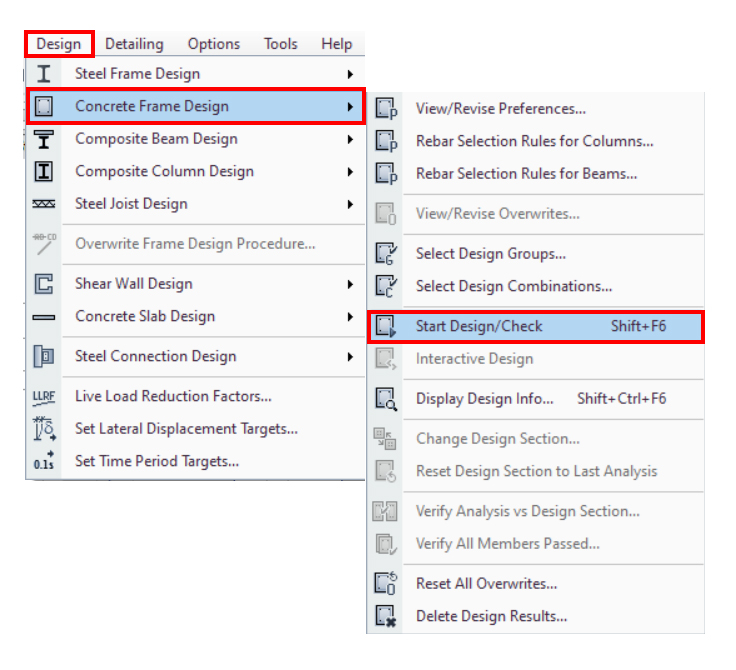Expand the Steel Joist Design submenu arrow
Screen dimensions: 736x670
click(350, 204)
